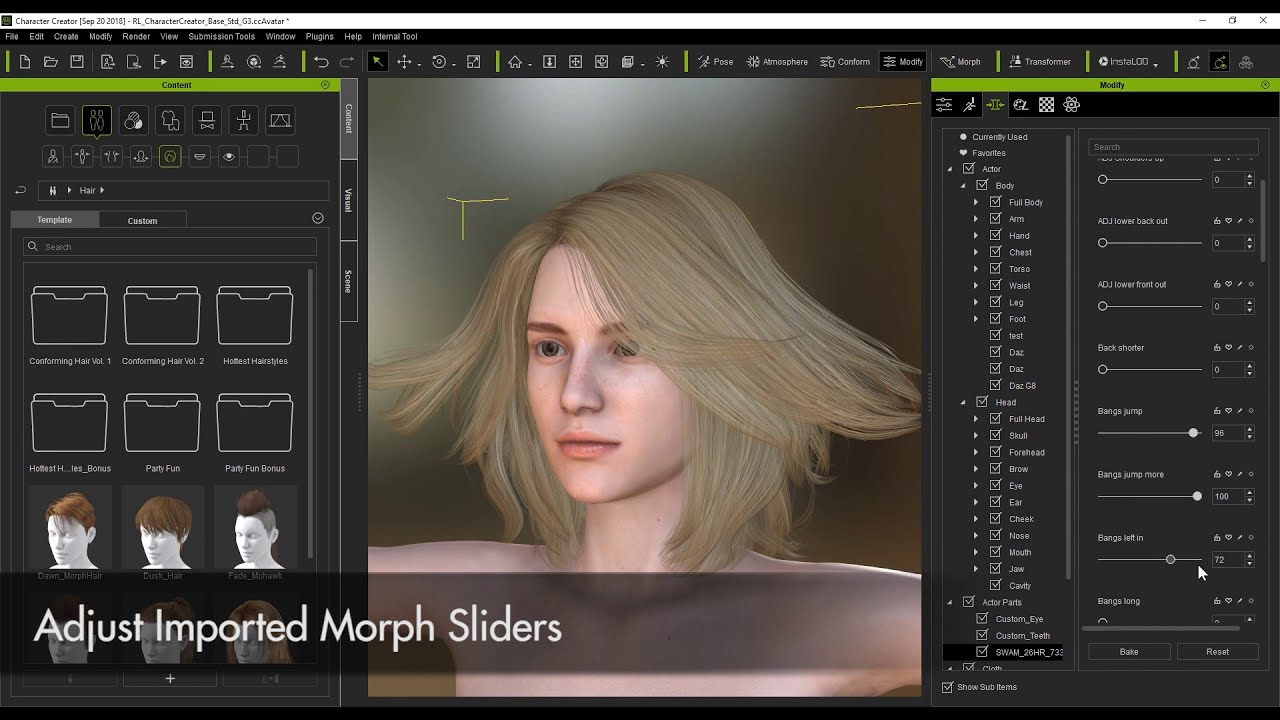Open the atom-shaped physics tab in Modify
Viewport: 1280px width, 720px height.
pos(1072,105)
